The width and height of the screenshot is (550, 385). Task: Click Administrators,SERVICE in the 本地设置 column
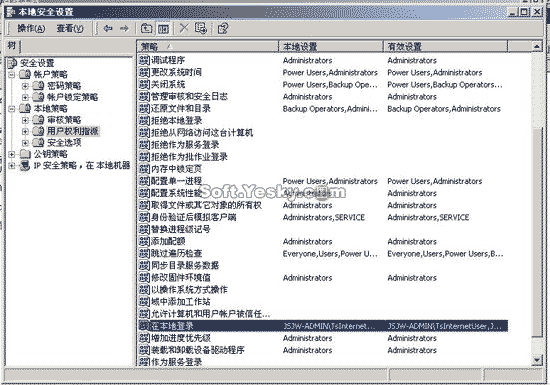pos(324,217)
